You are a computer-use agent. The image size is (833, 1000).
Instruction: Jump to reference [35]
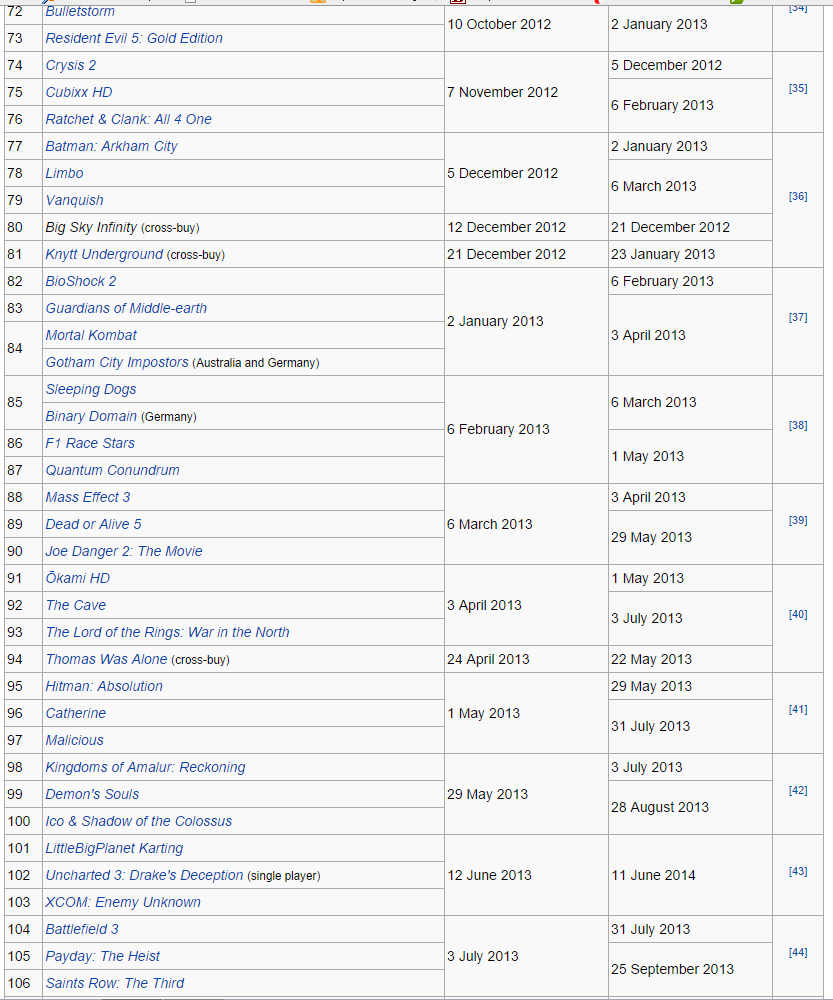(798, 89)
